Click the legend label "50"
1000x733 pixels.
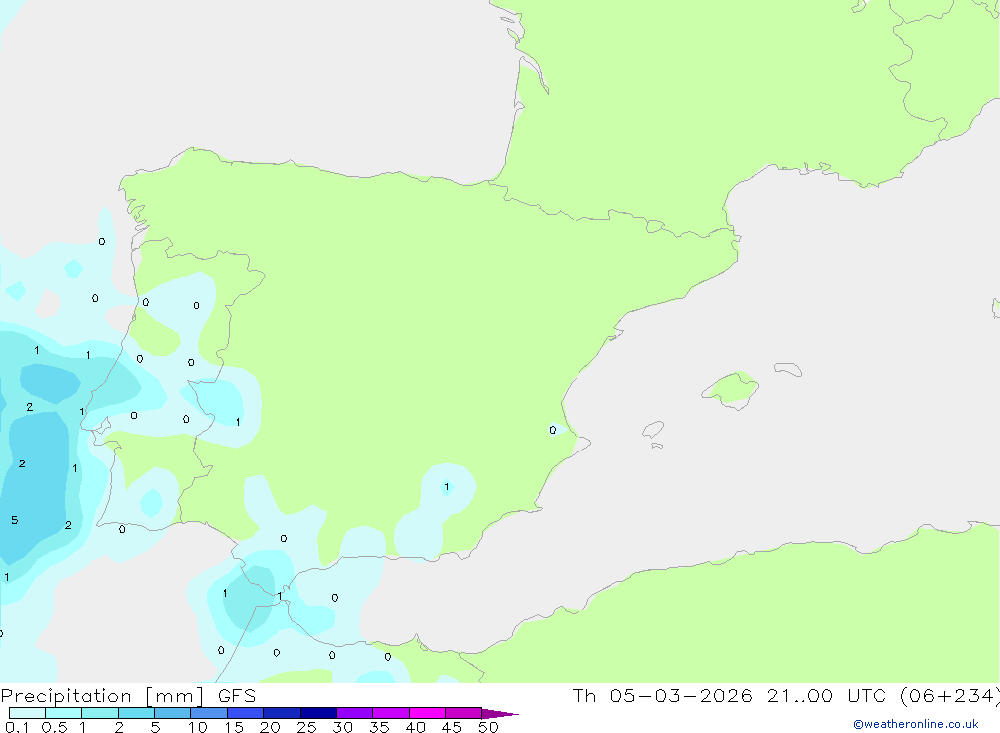coord(489,727)
